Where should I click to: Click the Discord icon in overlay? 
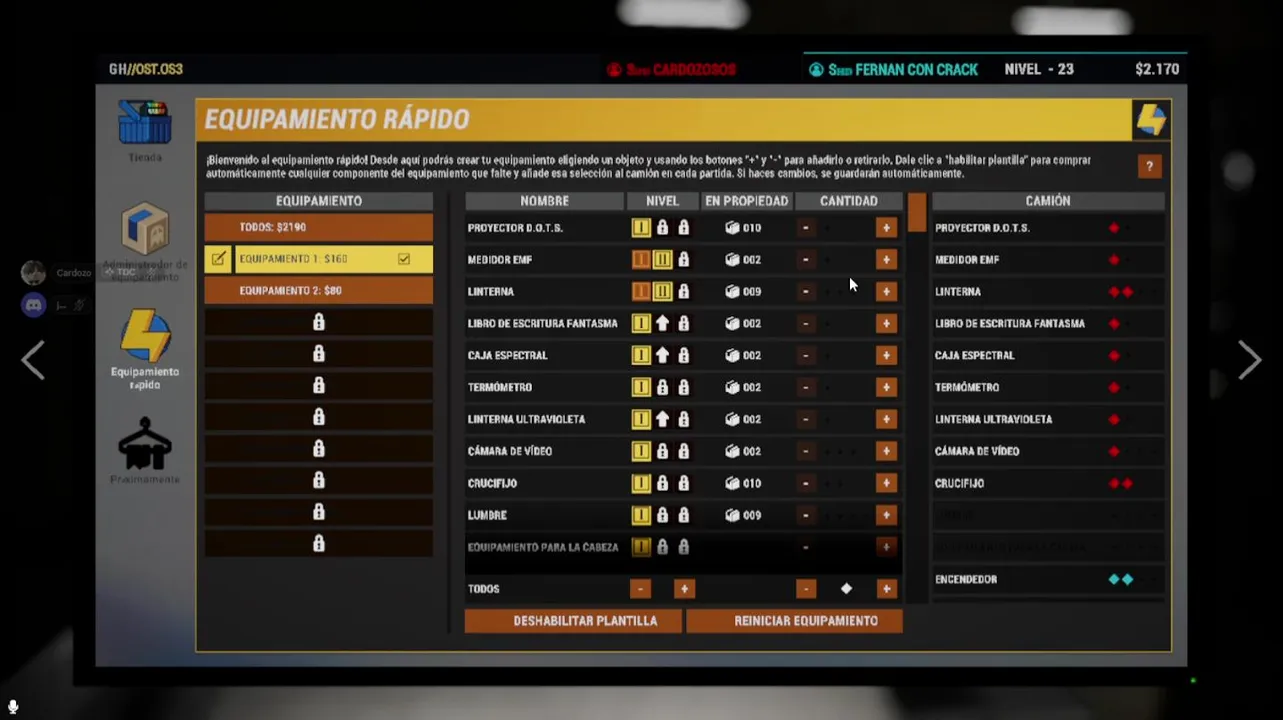coord(33,305)
